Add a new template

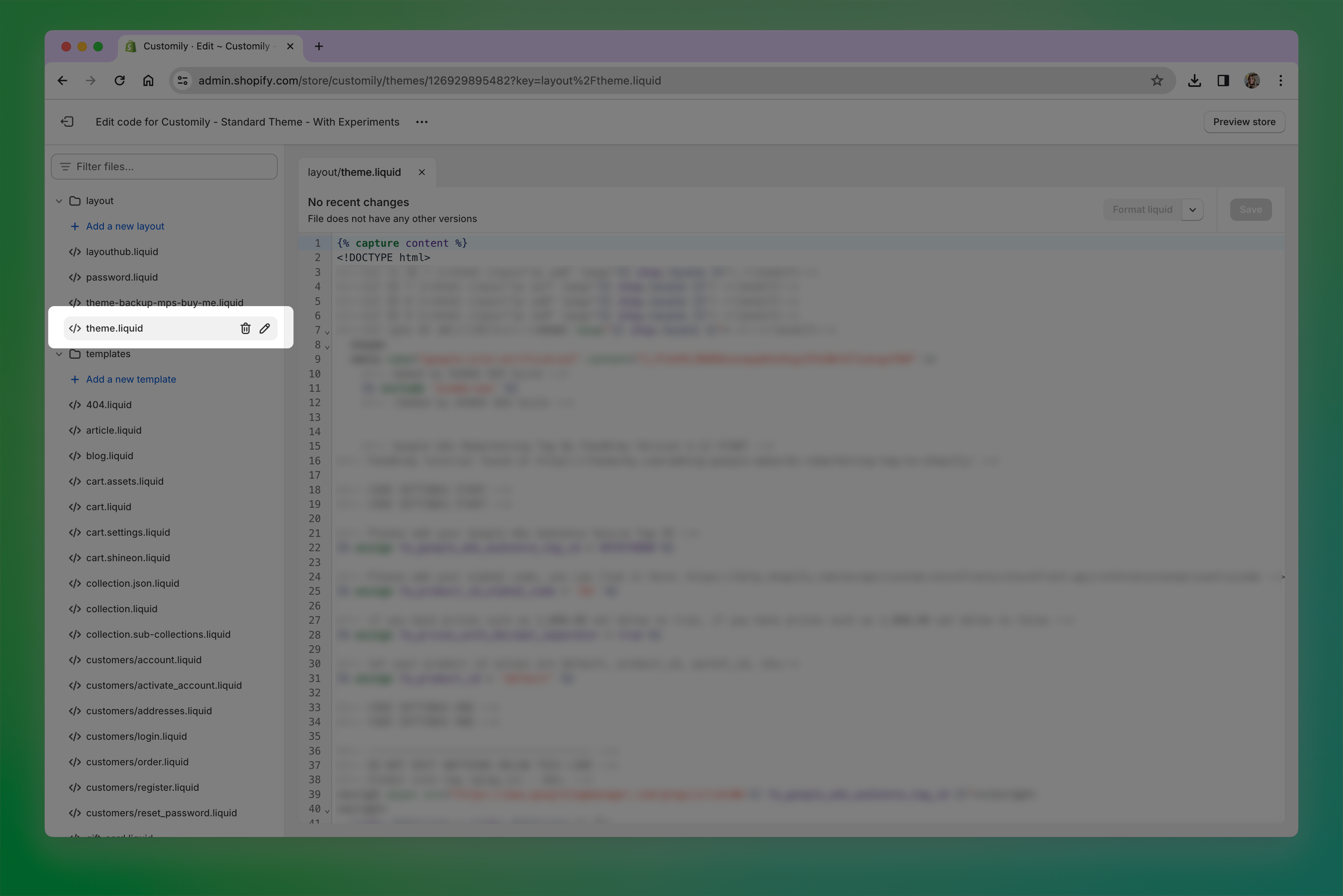point(131,379)
